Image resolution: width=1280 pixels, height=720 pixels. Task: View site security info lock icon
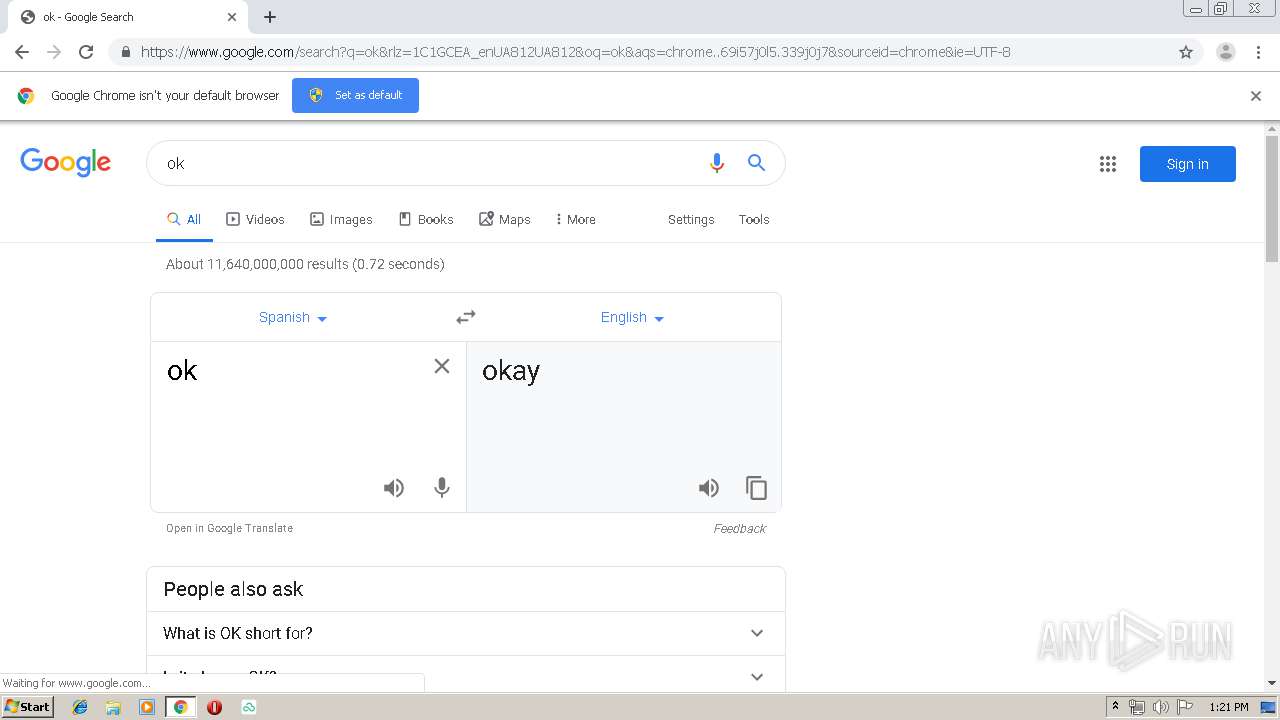click(125, 52)
